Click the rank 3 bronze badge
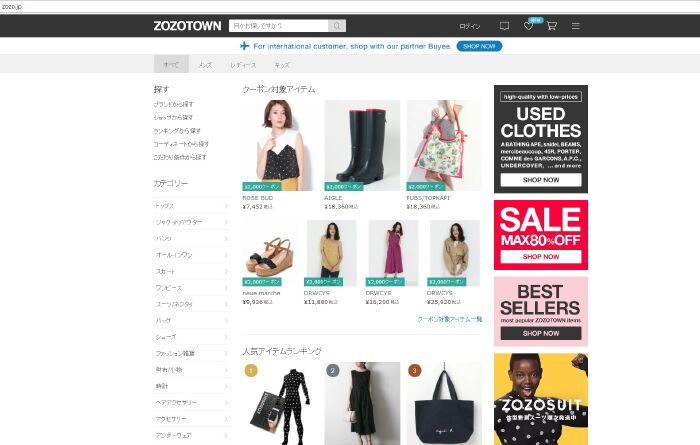This screenshot has height=445, width=700. pos(415,370)
